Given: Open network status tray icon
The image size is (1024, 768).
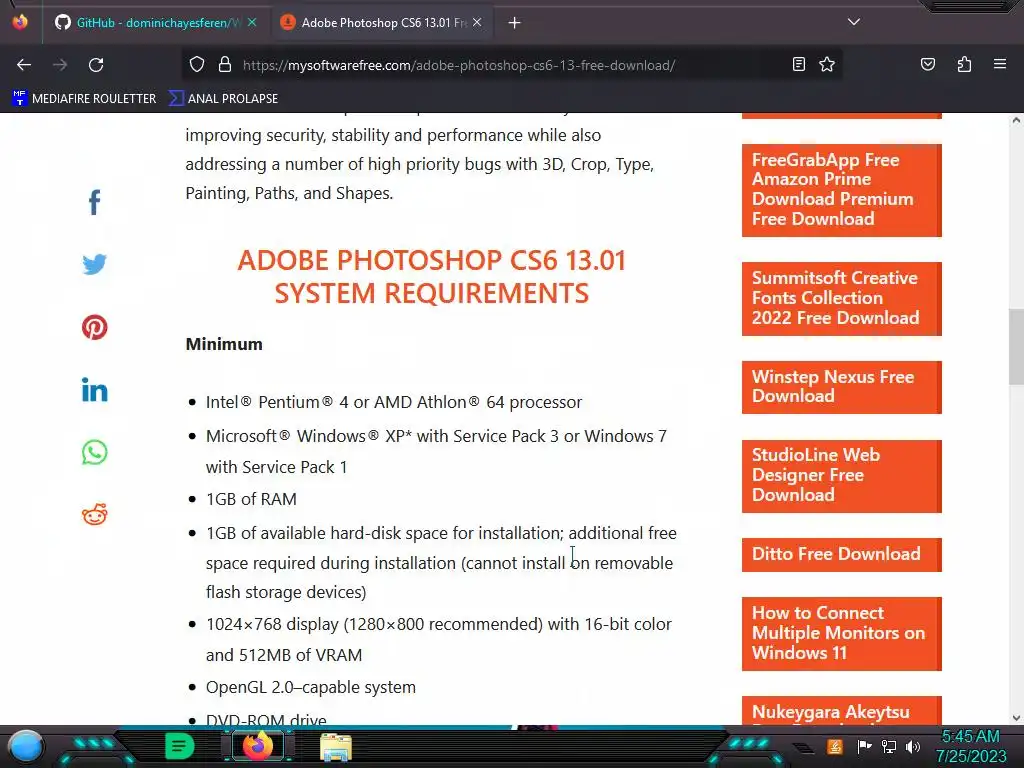Looking at the screenshot, I should [x=888, y=746].
